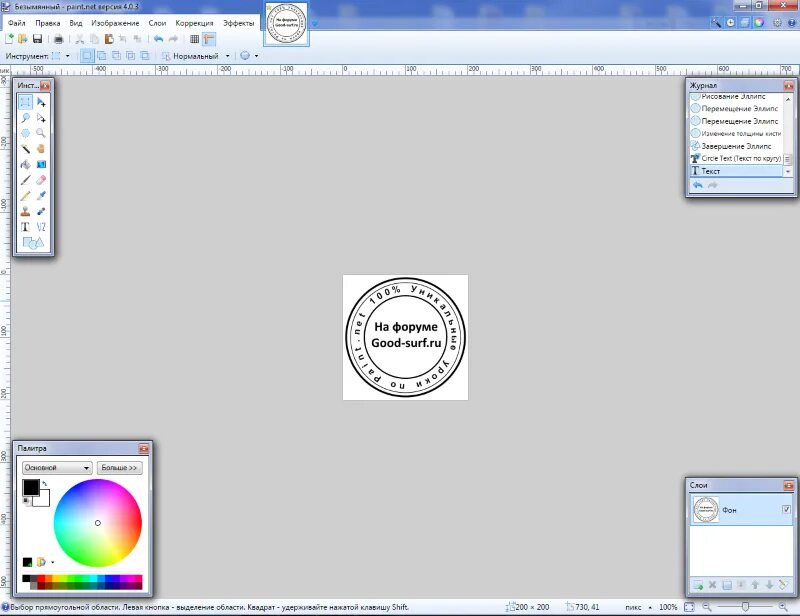Choose Add (union) selection mode
Image resolution: width=800 pixels, height=616 pixels.
coord(102,56)
